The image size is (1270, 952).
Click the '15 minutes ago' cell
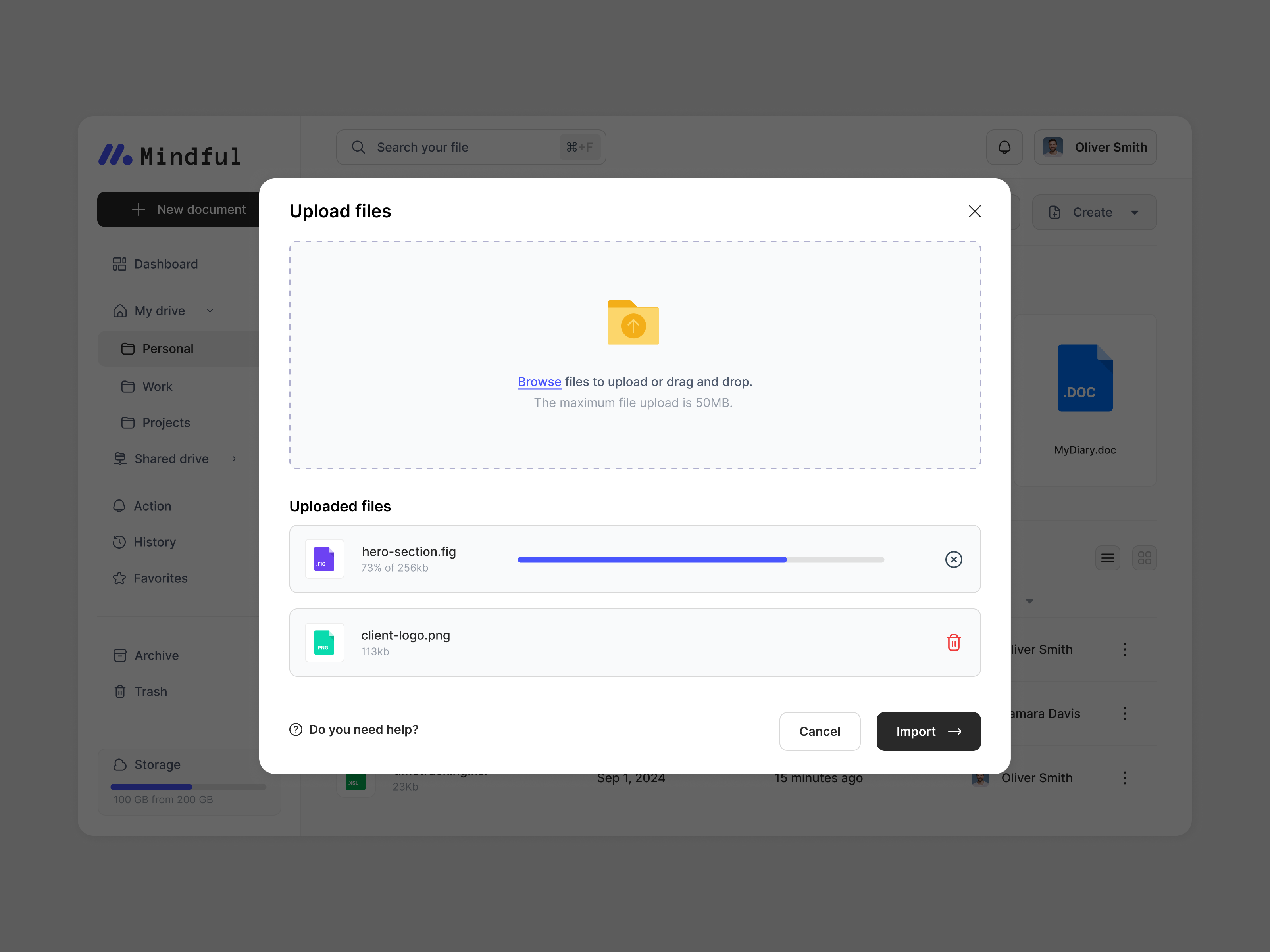pyautogui.click(x=818, y=778)
